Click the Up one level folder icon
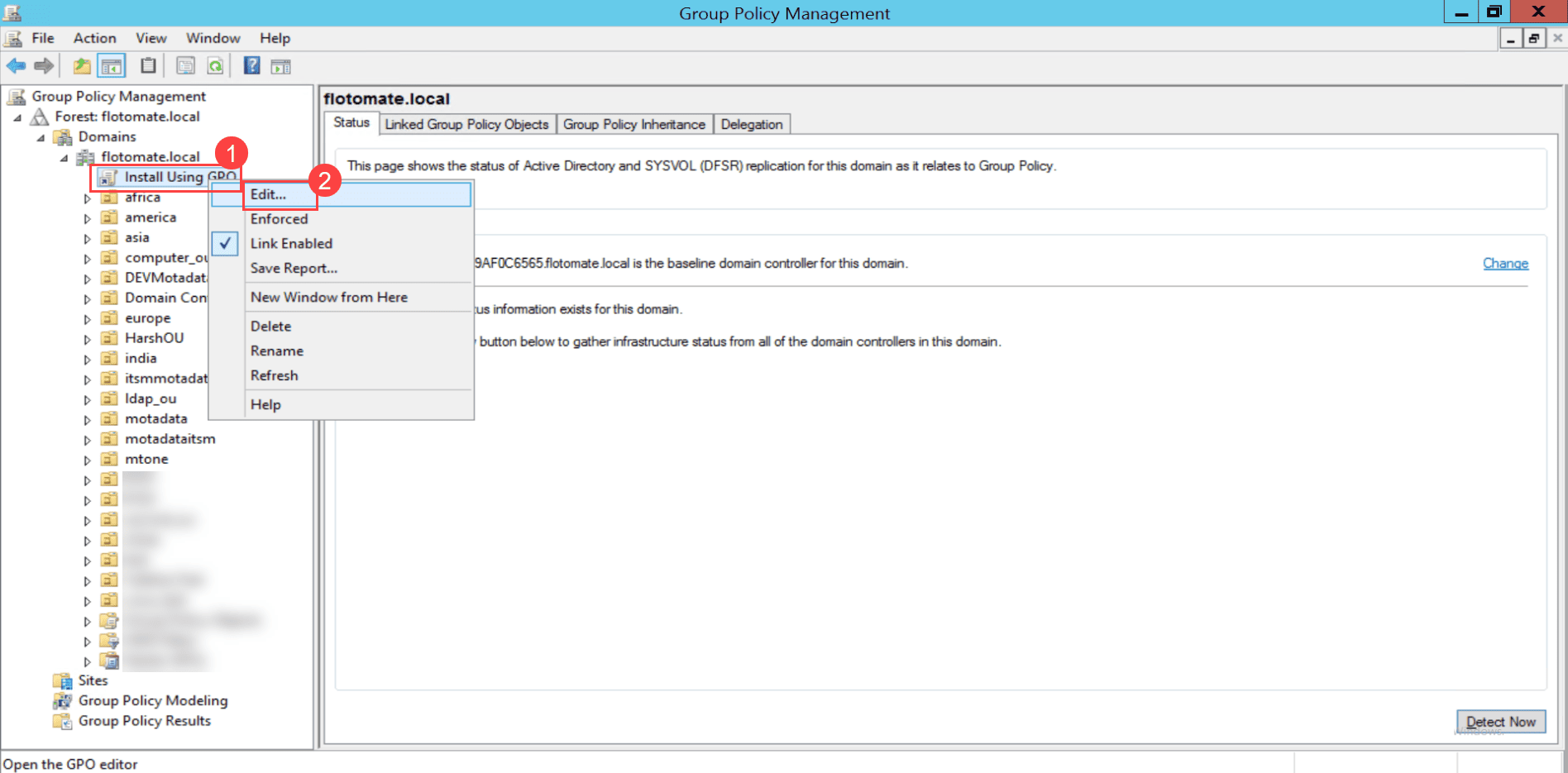The image size is (1568, 773). click(x=82, y=66)
